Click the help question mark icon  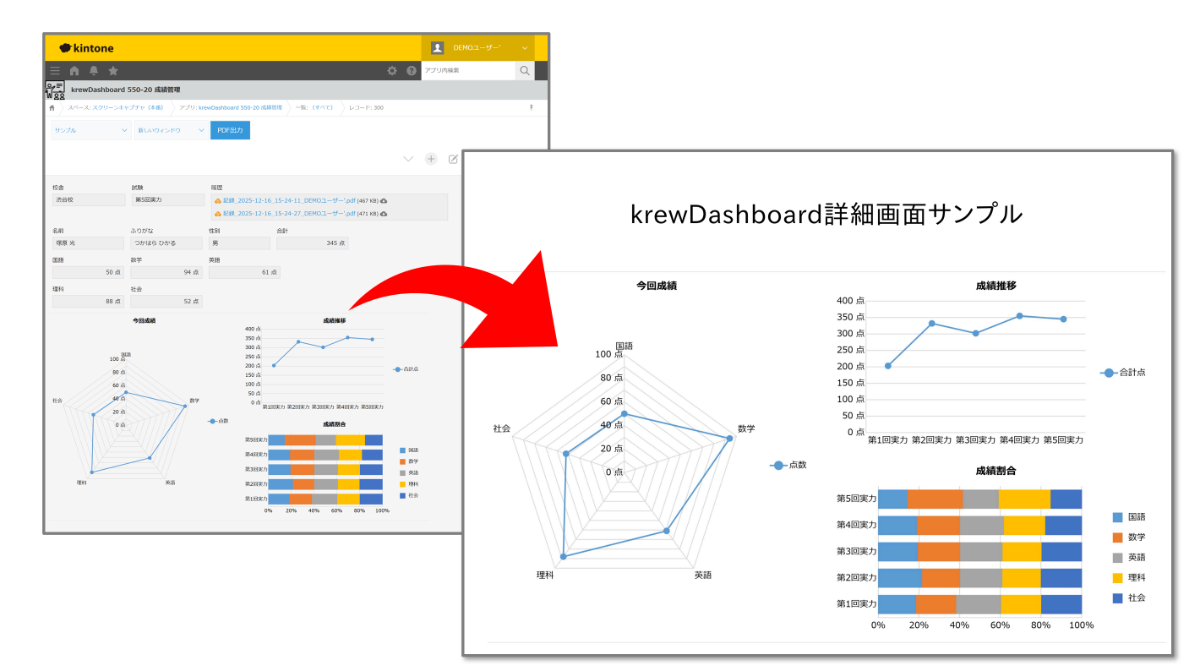pos(411,71)
